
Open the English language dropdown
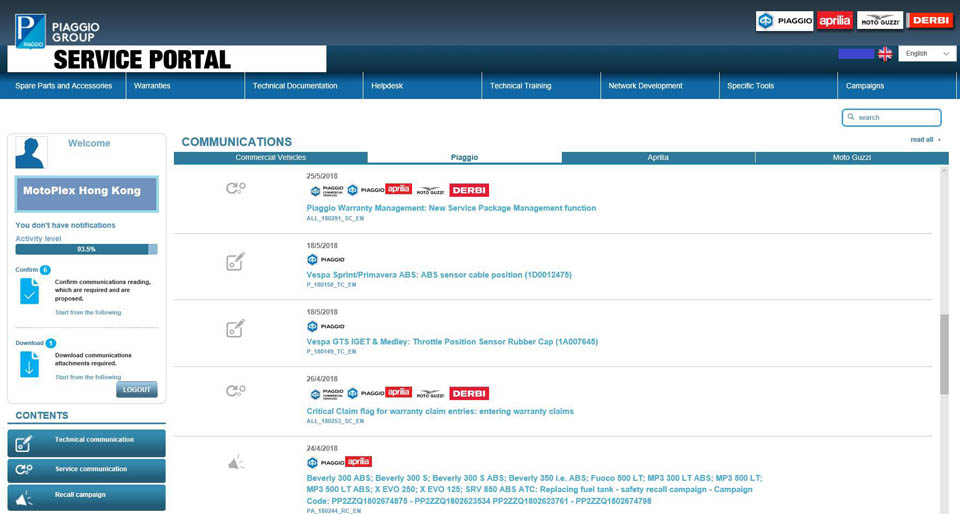coord(927,54)
